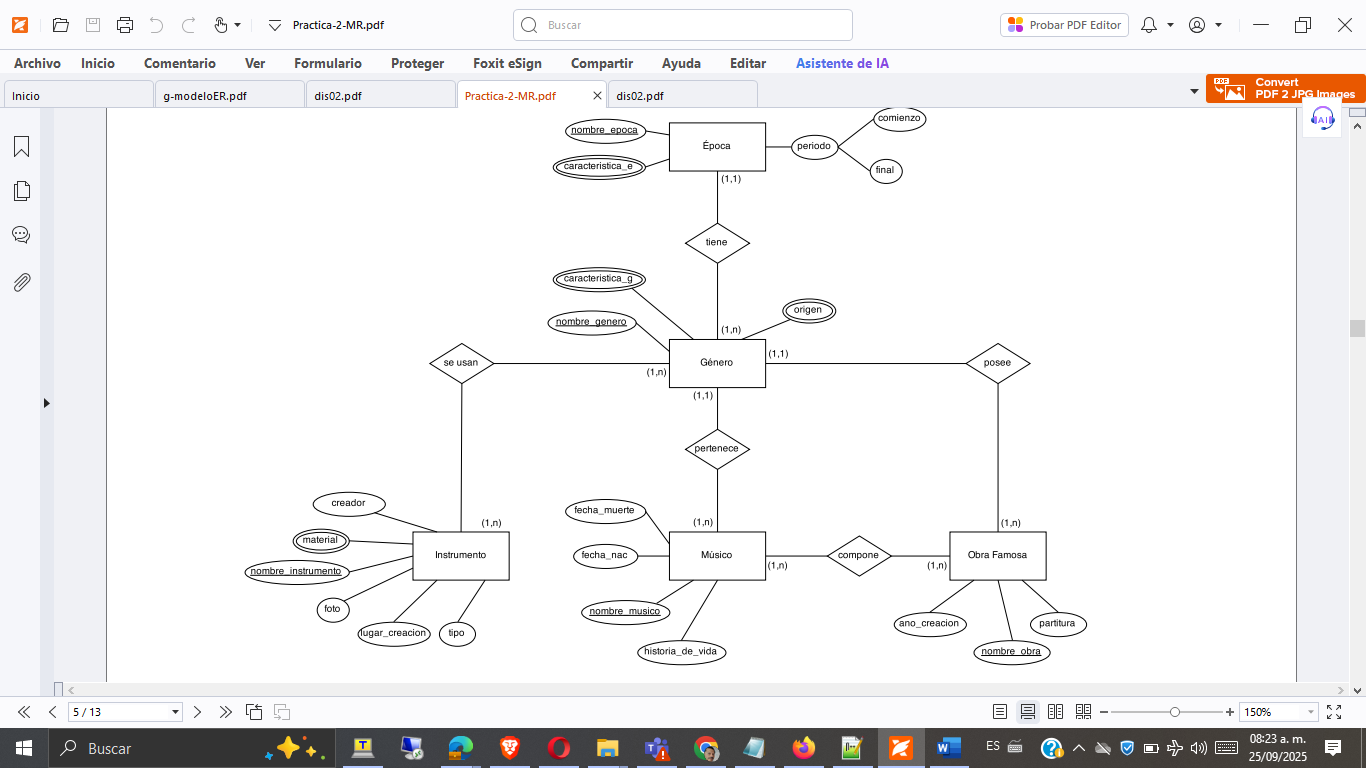Open the page number 5 / 13 dropdown
This screenshot has width=1366, height=768.
(x=176, y=712)
